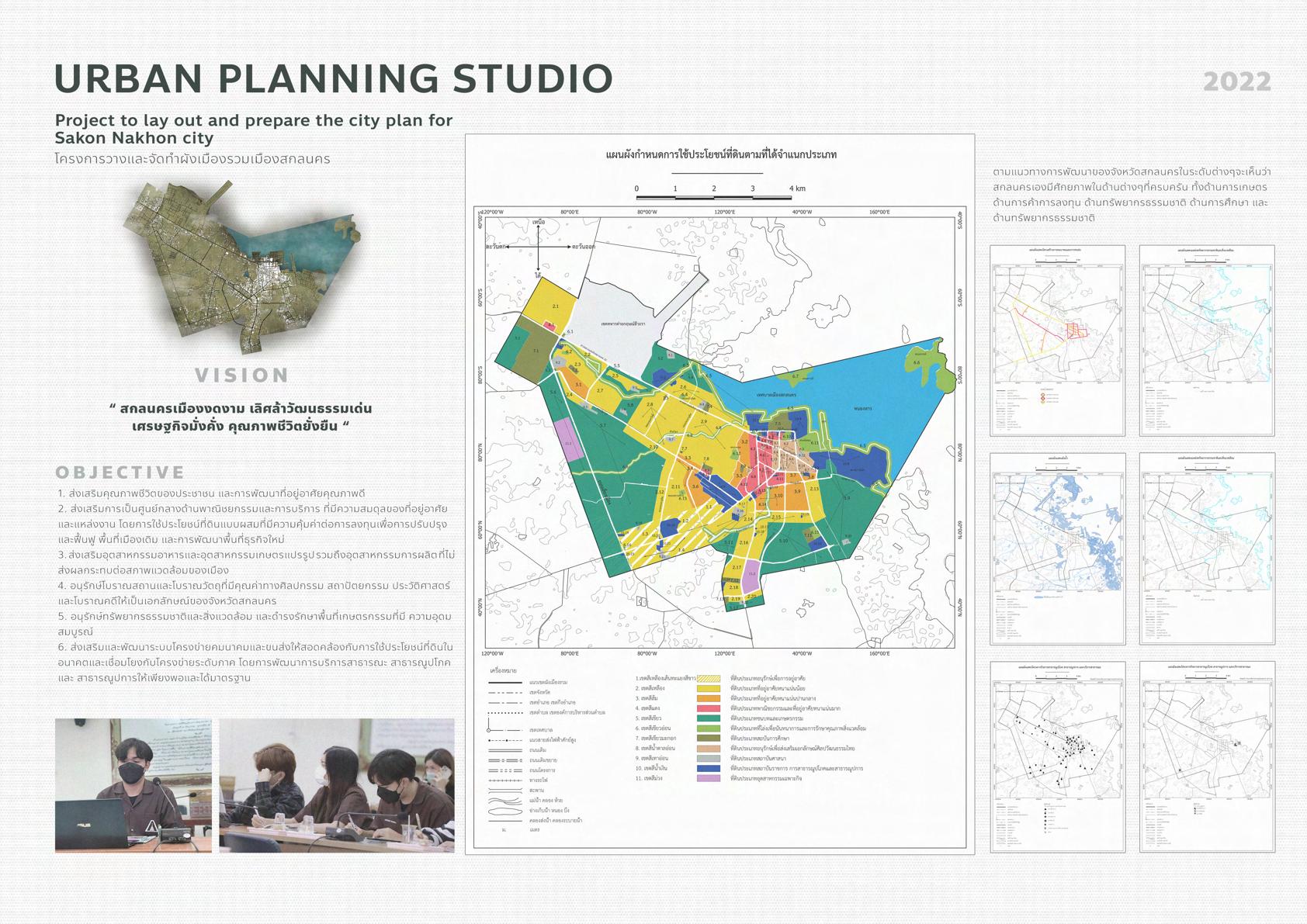Pick the solid yellow swatch for zone 2
This screenshot has width=1307, height=924.
pos(709,688)
